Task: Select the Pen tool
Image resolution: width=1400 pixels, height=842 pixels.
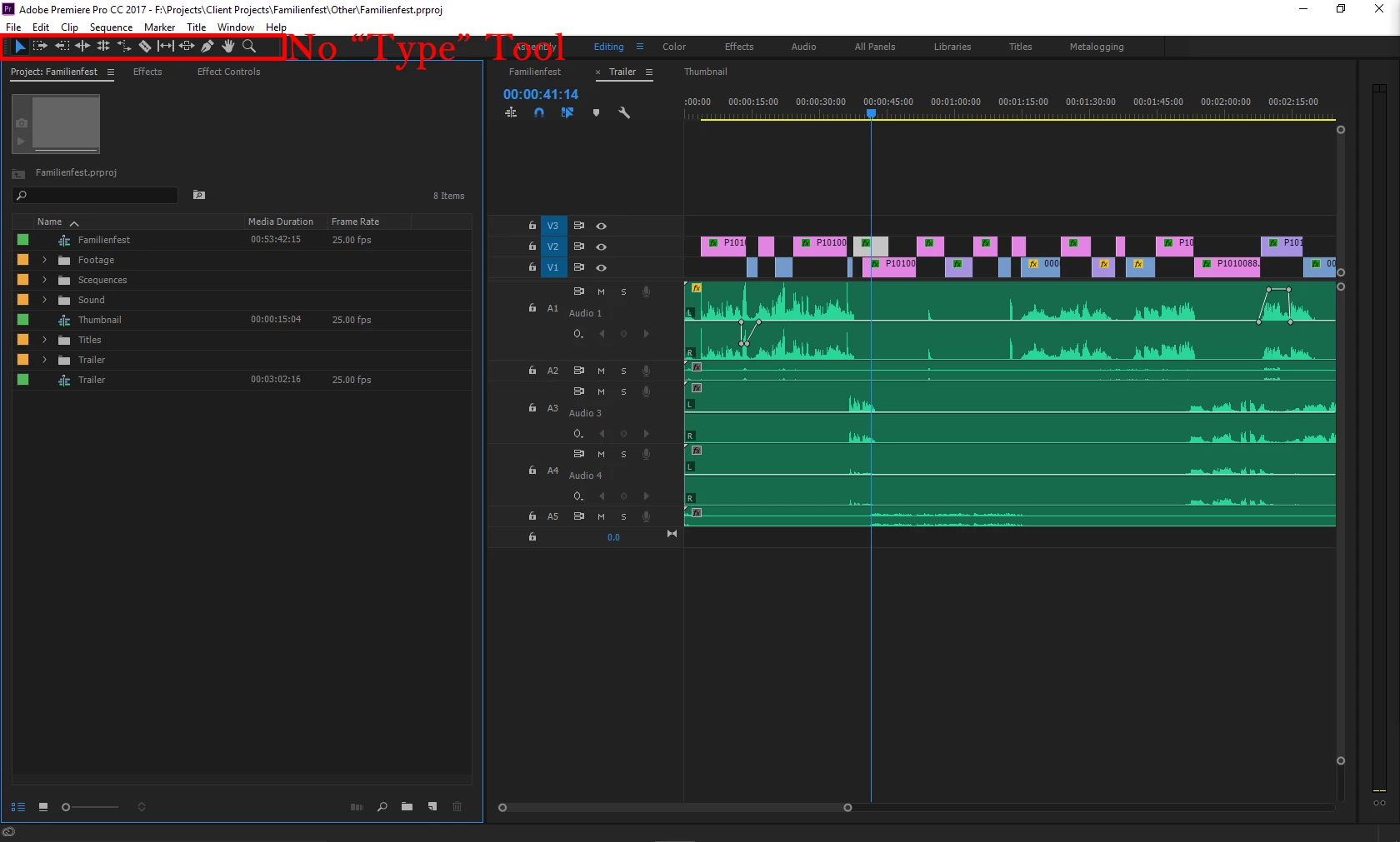Action: 207,47
